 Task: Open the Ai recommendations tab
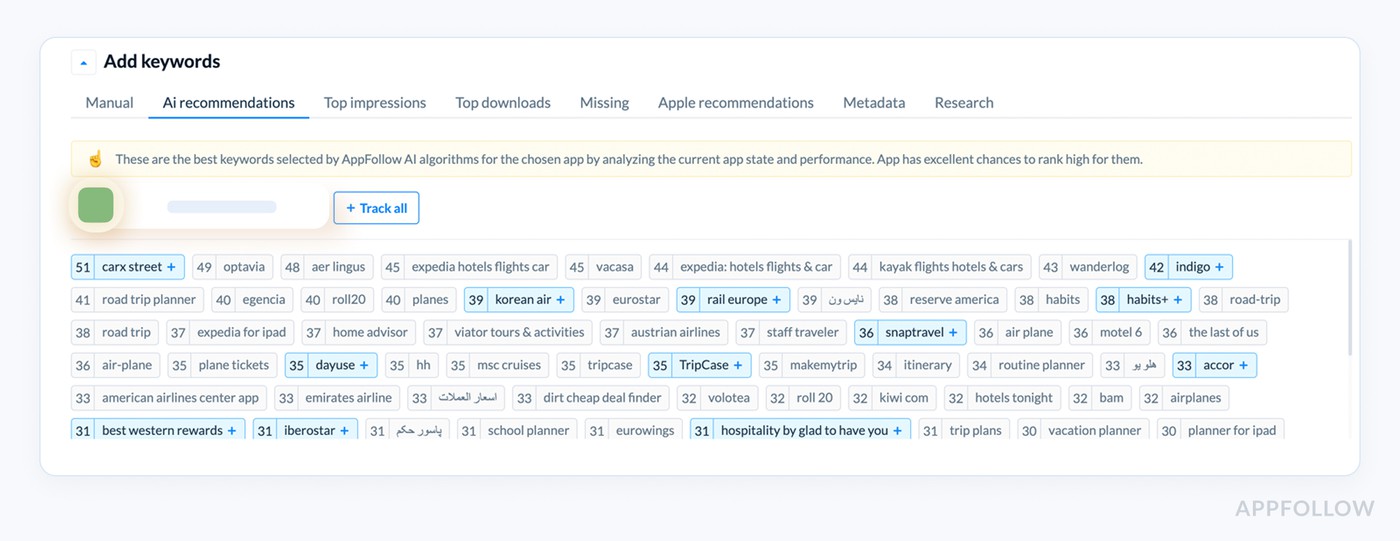coord(229,102)
